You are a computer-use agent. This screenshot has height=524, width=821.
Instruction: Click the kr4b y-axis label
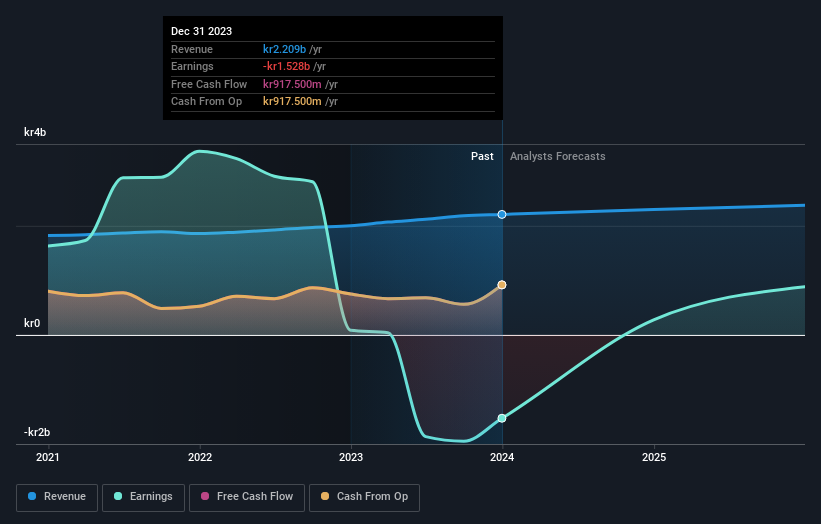(35, 132)
